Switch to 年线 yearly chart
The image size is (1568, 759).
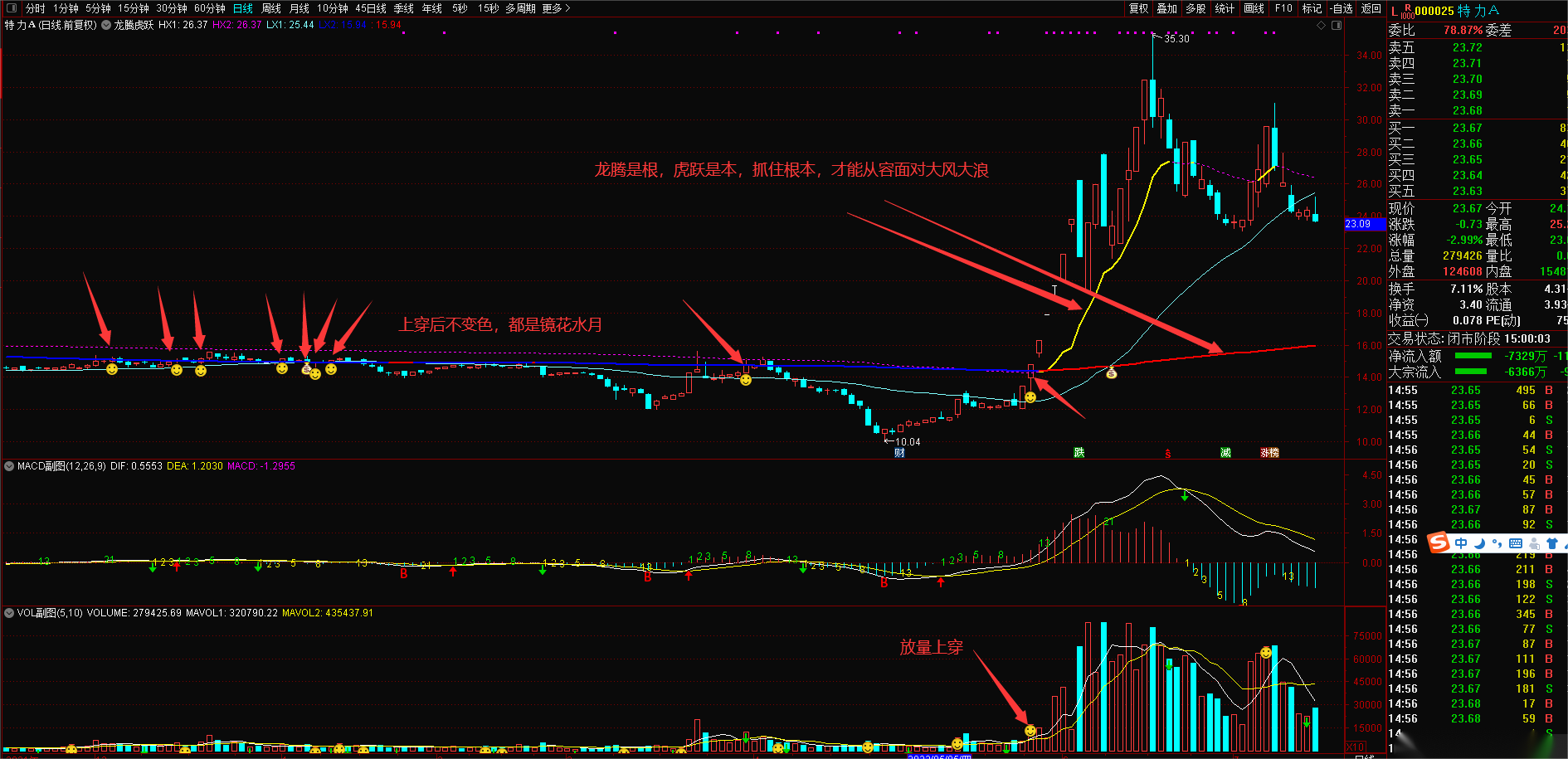pyautogui.click(x=432, y=8)
